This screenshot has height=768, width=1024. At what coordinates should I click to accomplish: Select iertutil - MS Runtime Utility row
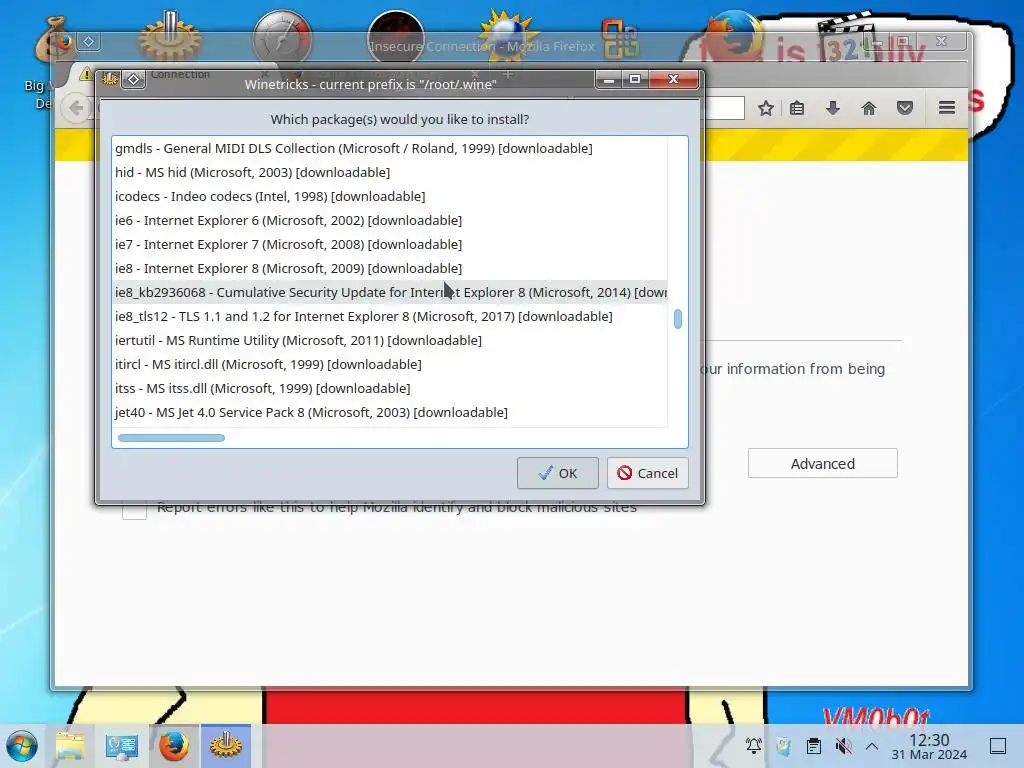pos(390,340)
